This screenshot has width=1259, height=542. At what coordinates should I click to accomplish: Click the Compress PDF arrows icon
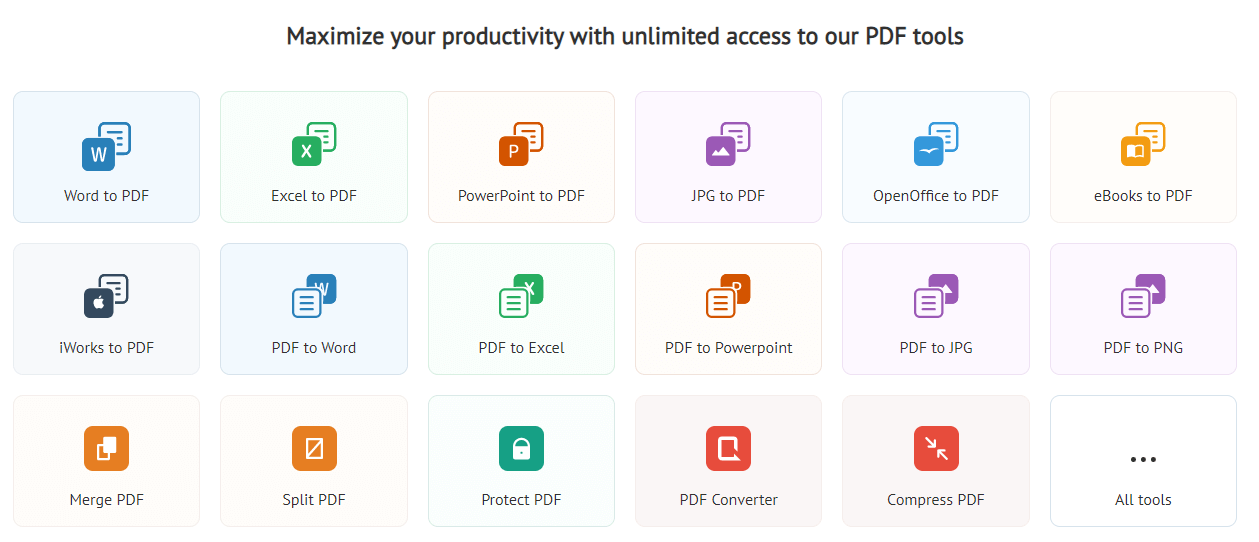tap(936, 448)
